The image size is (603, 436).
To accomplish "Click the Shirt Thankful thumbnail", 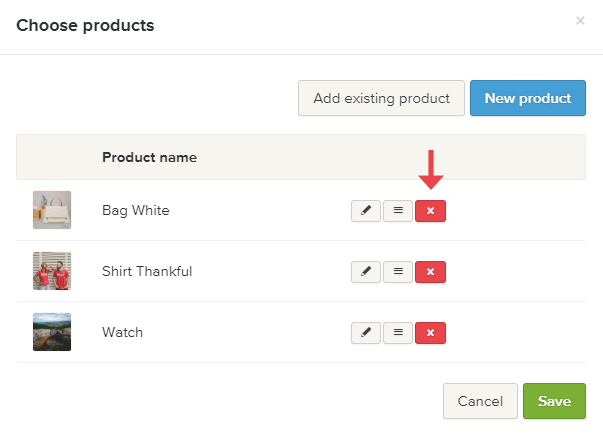I will pos(52,271).
